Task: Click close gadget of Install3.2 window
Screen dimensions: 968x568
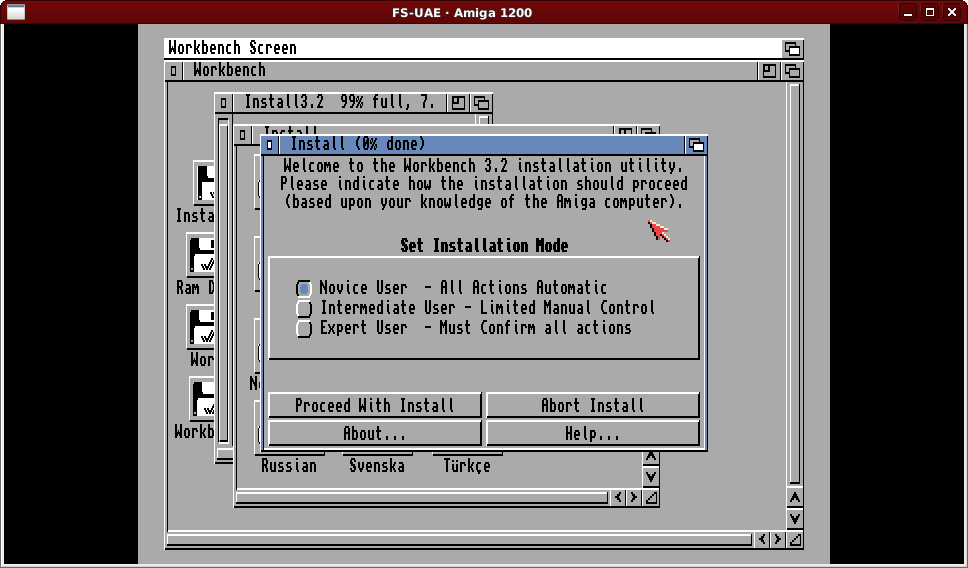Action: [223, 102]
